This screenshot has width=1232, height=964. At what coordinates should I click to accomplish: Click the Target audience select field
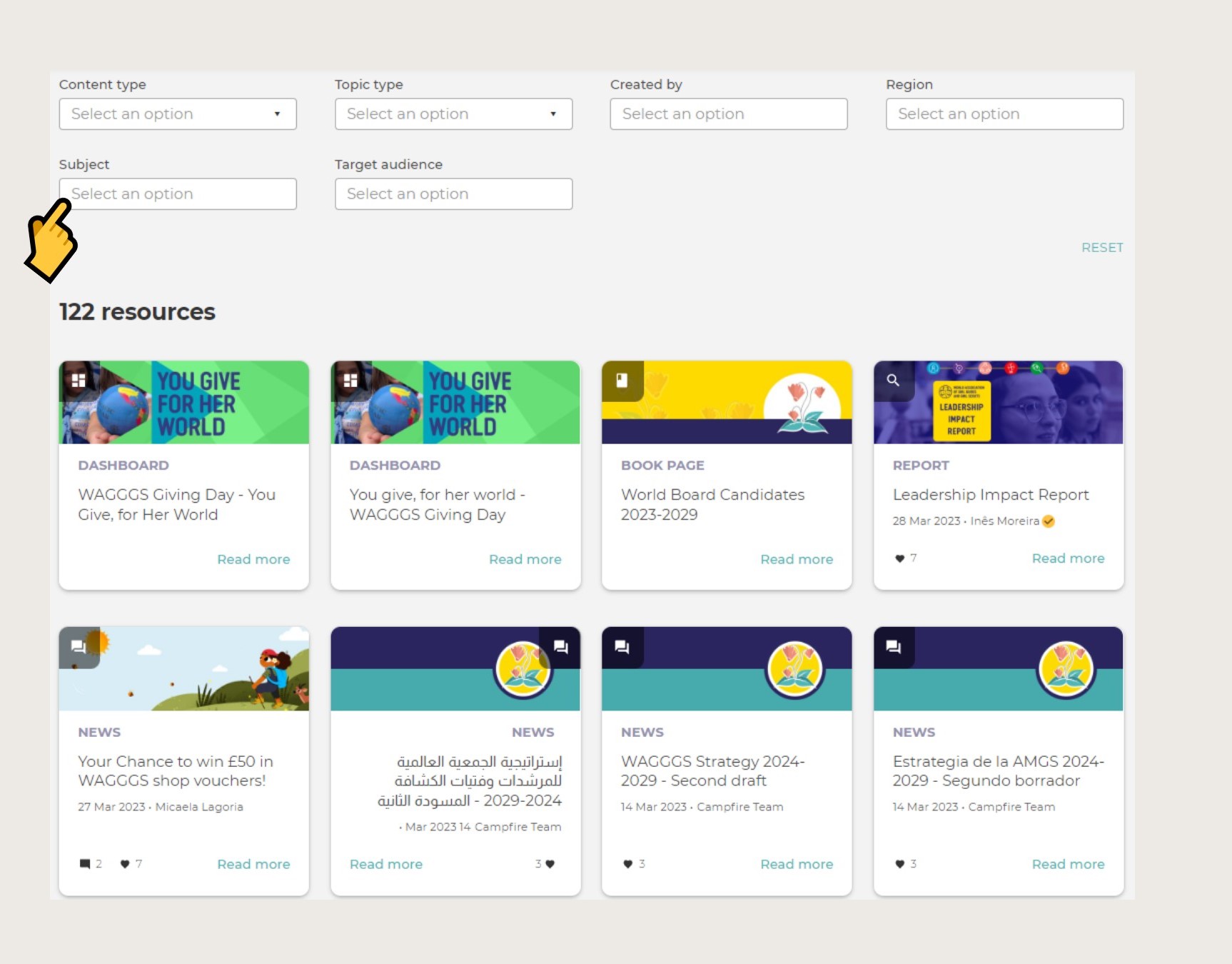click(x=453, y=194)
